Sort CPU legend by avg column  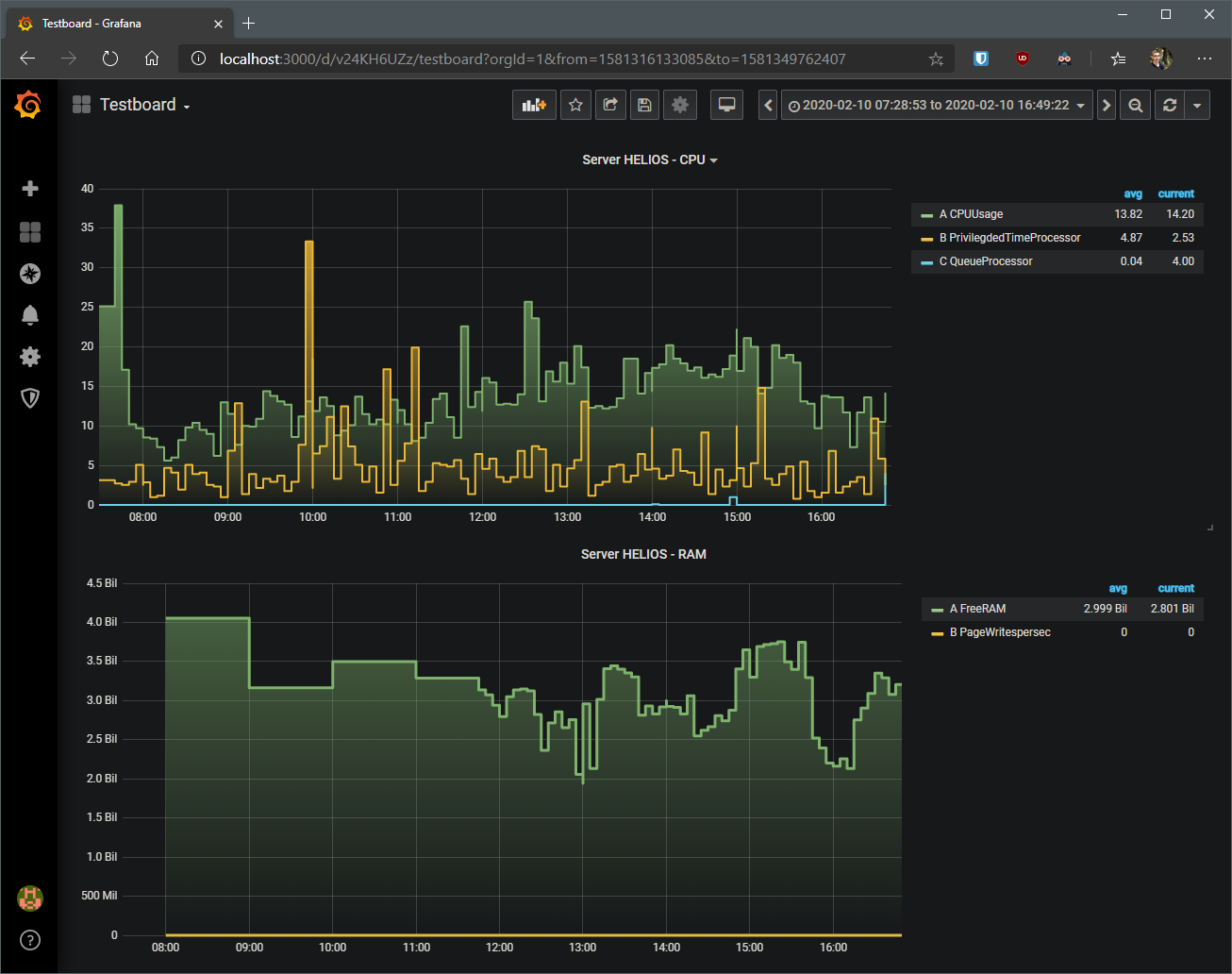(x=1133, y=193)
